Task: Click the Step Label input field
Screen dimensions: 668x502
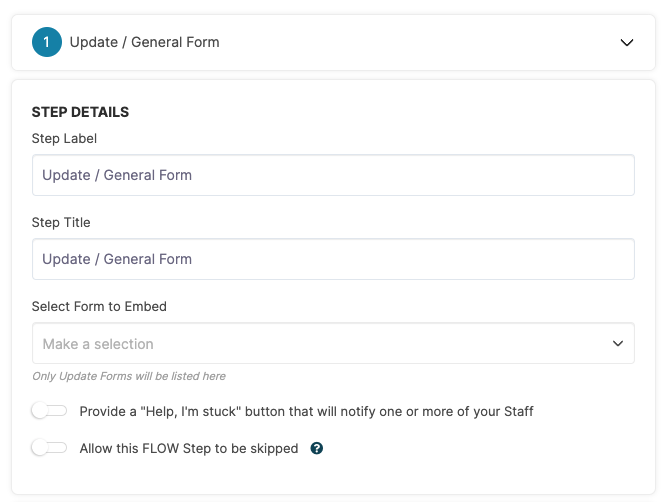Action: coord(333,175)
